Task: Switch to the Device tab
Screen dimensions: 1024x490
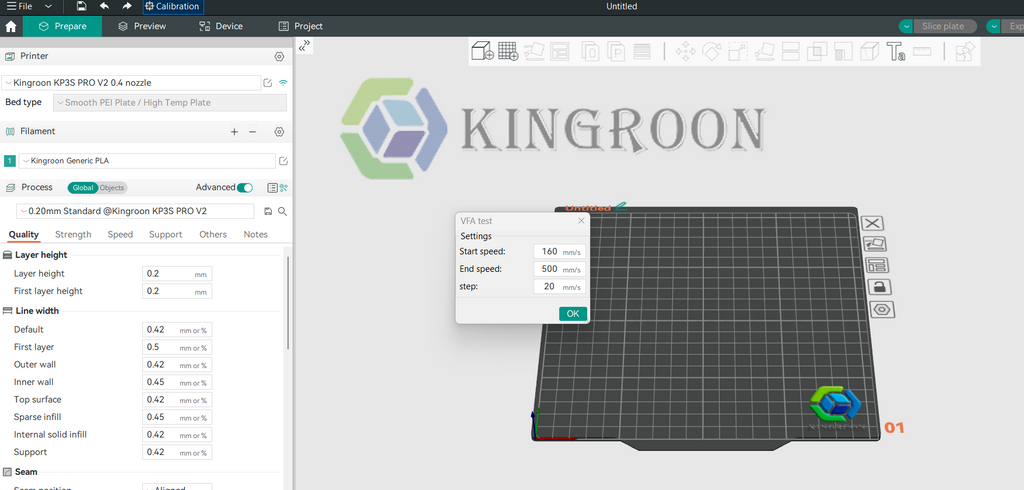Action: tap(221, 26)
